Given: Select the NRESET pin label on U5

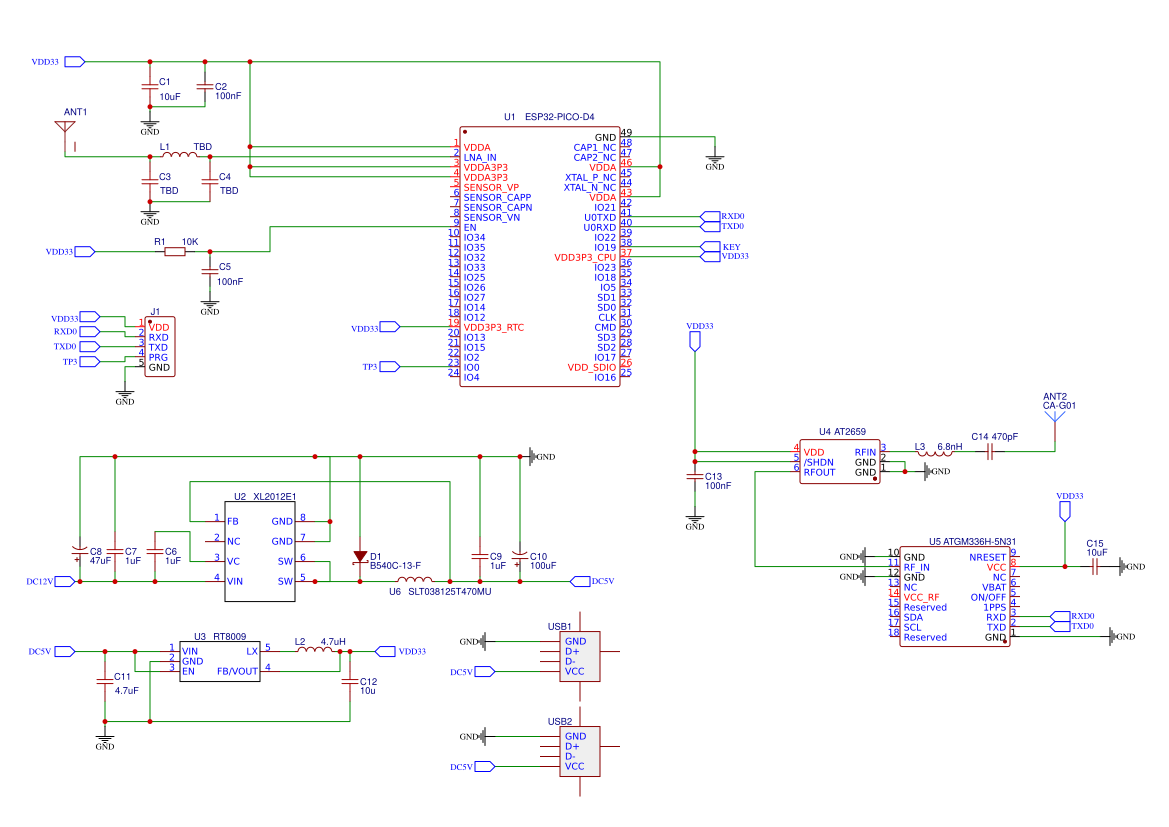Looking at the screenshot, I should click(x=988, y=558).
